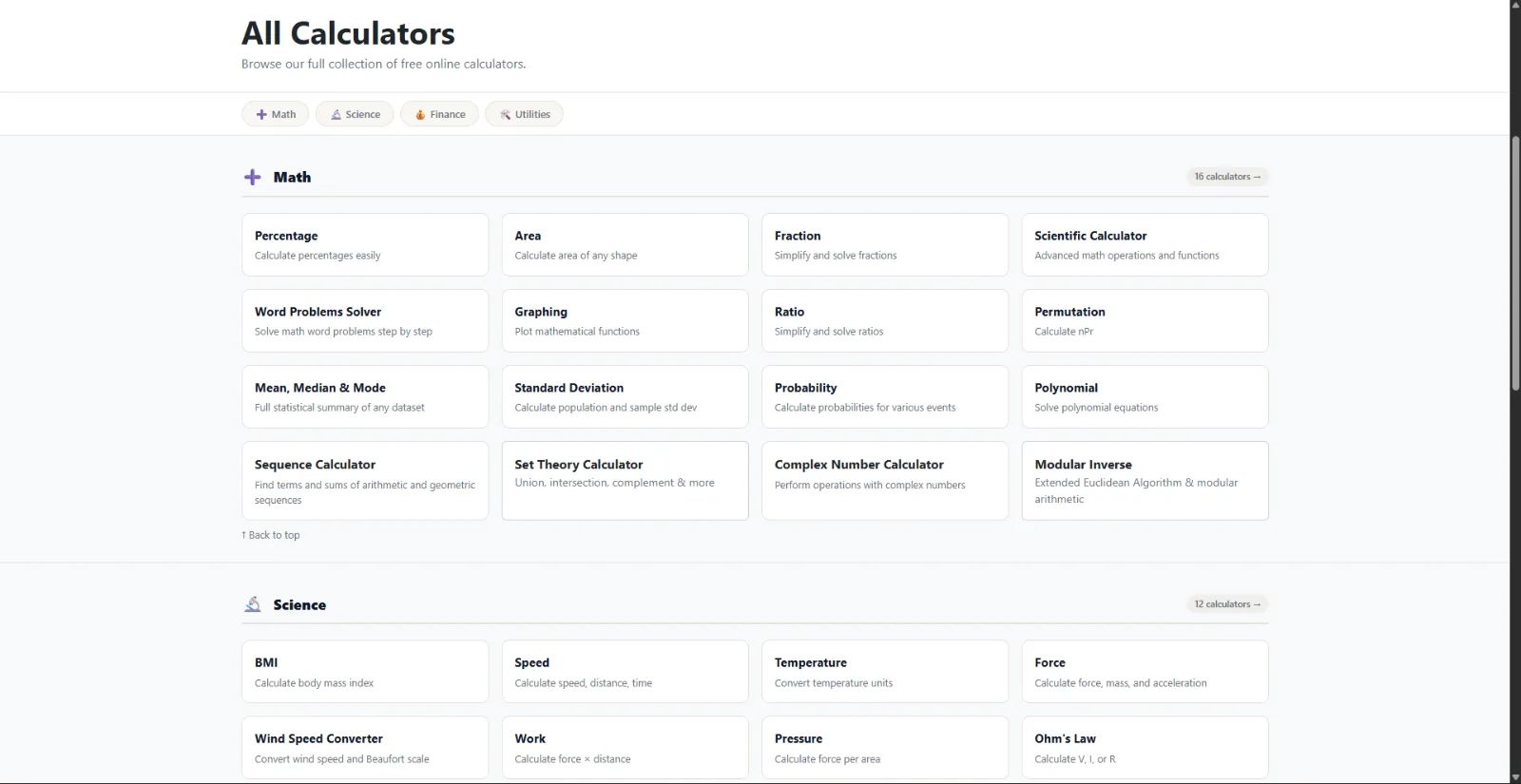
Task: Open the Modular Inverse card
Action: 1146,481
